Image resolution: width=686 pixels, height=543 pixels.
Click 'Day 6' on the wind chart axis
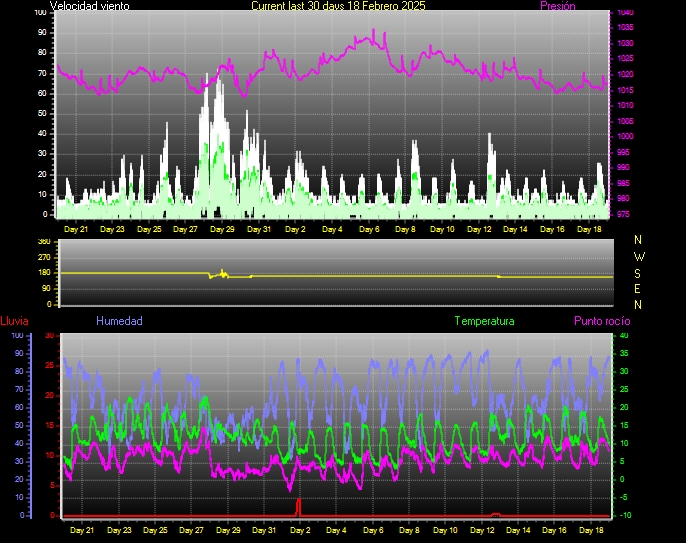[x=369, y=229]
